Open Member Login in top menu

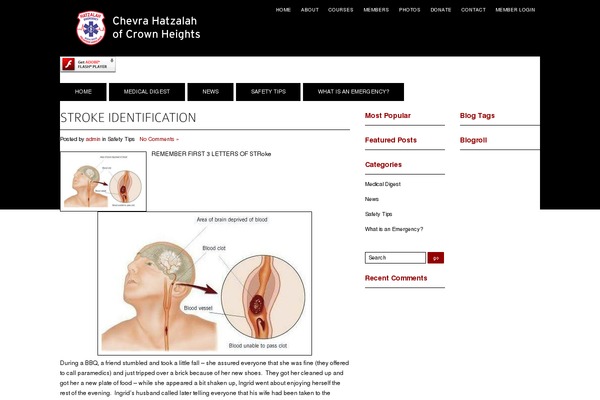point(515,10)
